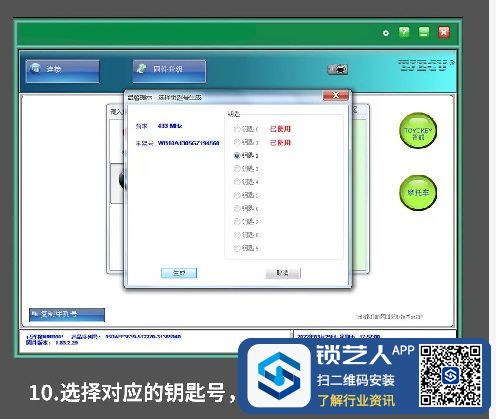Open the settings gear in title bar
Screen dimensions: 496x419
tap(386, 33)
